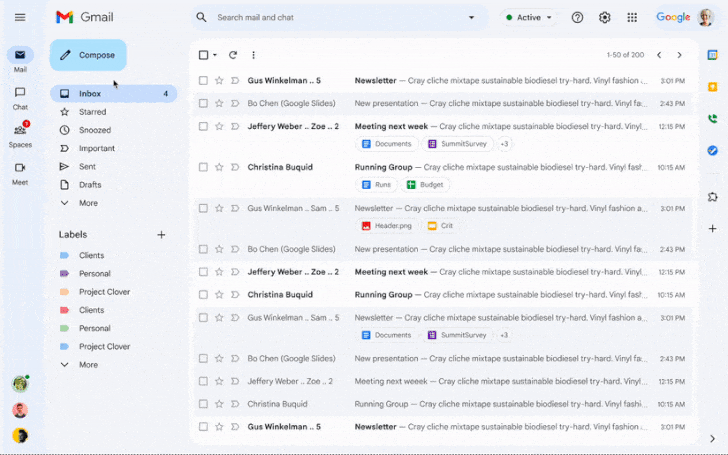
Task: Open the main menu hamburger icon
Action: click(20, 17)
